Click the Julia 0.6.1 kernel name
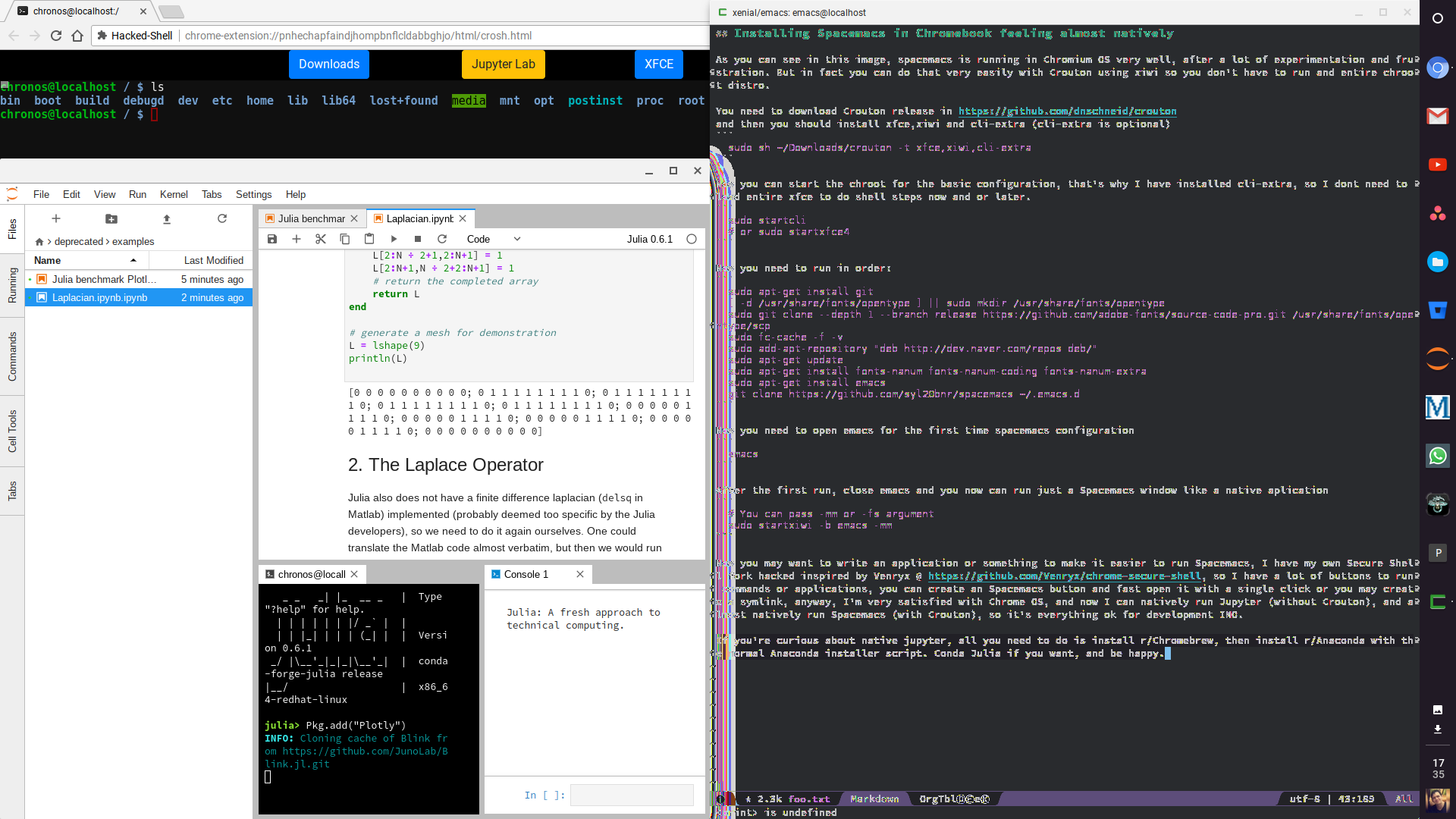The image size is (1456, 819). click(649, 239)
